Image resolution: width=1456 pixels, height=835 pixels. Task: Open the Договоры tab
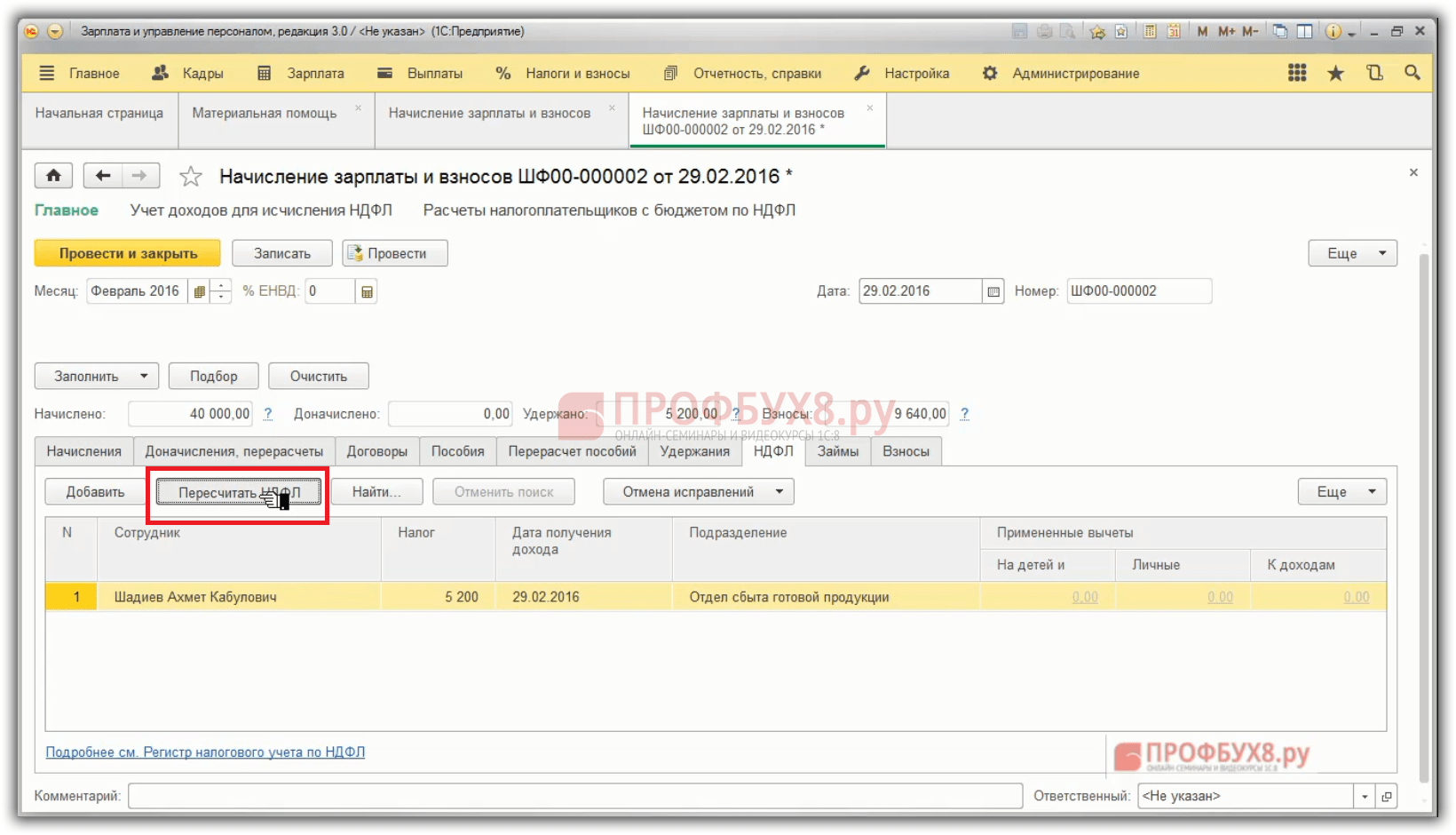tap(377, 451)
